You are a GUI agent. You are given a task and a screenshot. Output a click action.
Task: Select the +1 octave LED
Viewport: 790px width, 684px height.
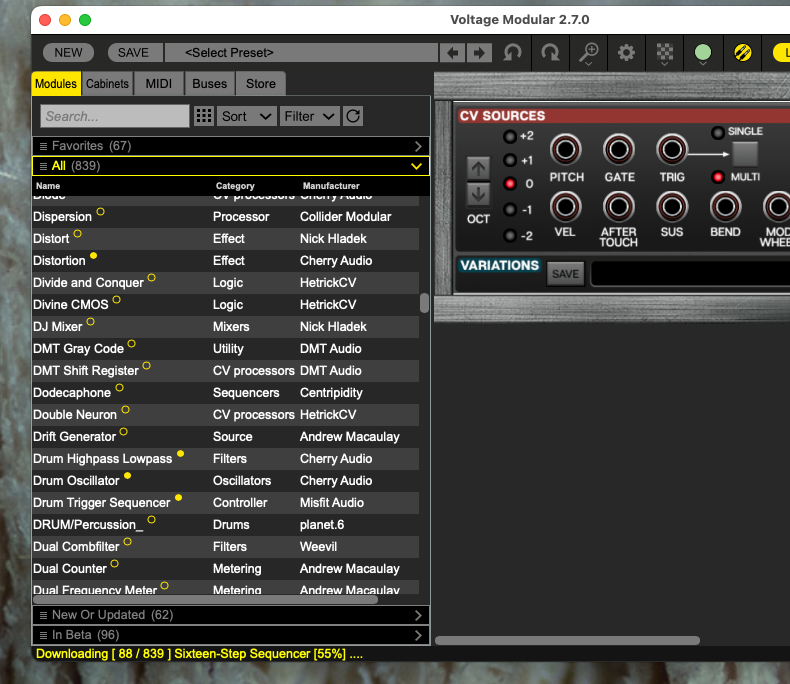tap(510, 160)
